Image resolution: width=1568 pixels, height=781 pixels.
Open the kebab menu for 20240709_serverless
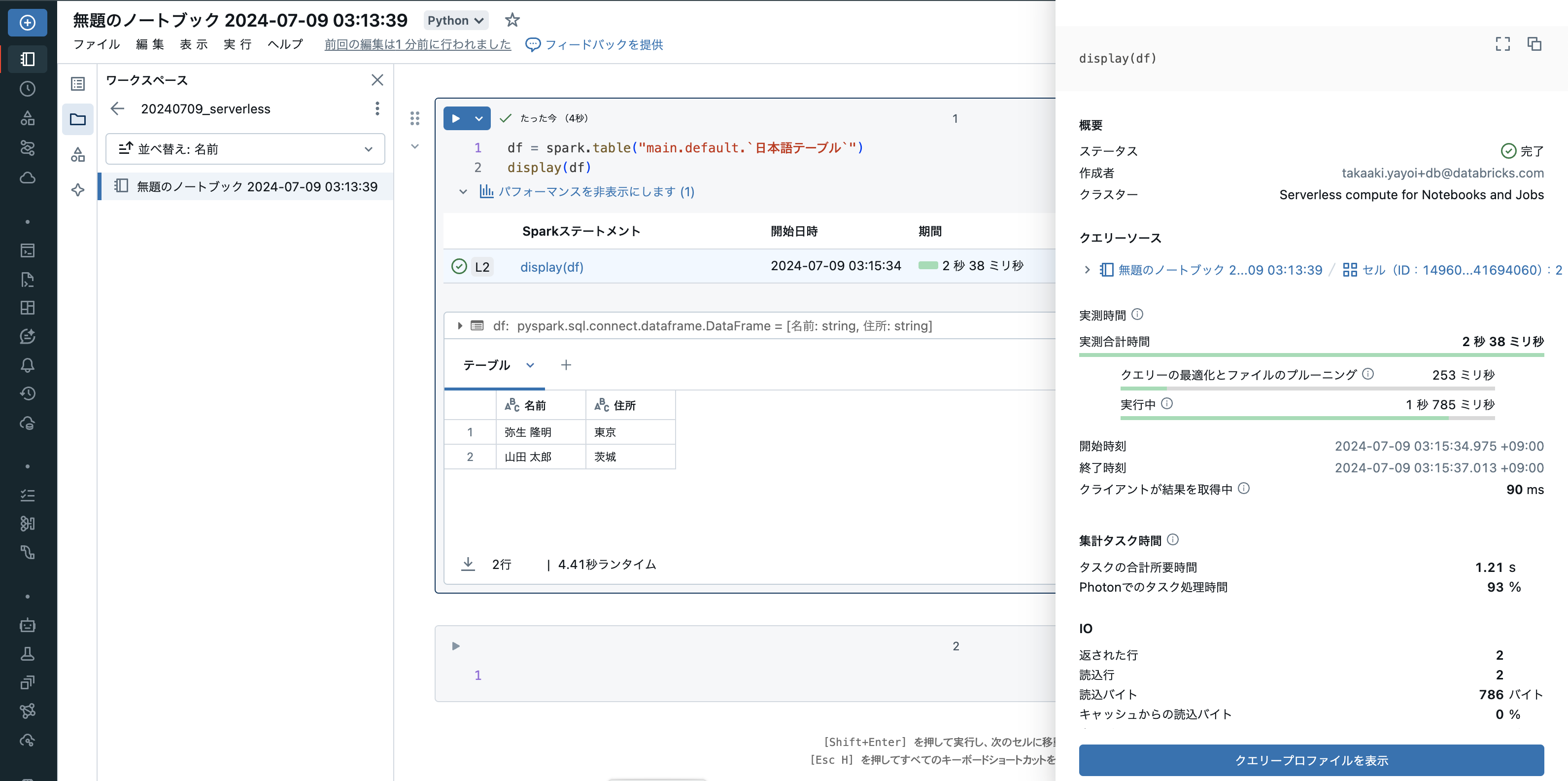point(377,108)
